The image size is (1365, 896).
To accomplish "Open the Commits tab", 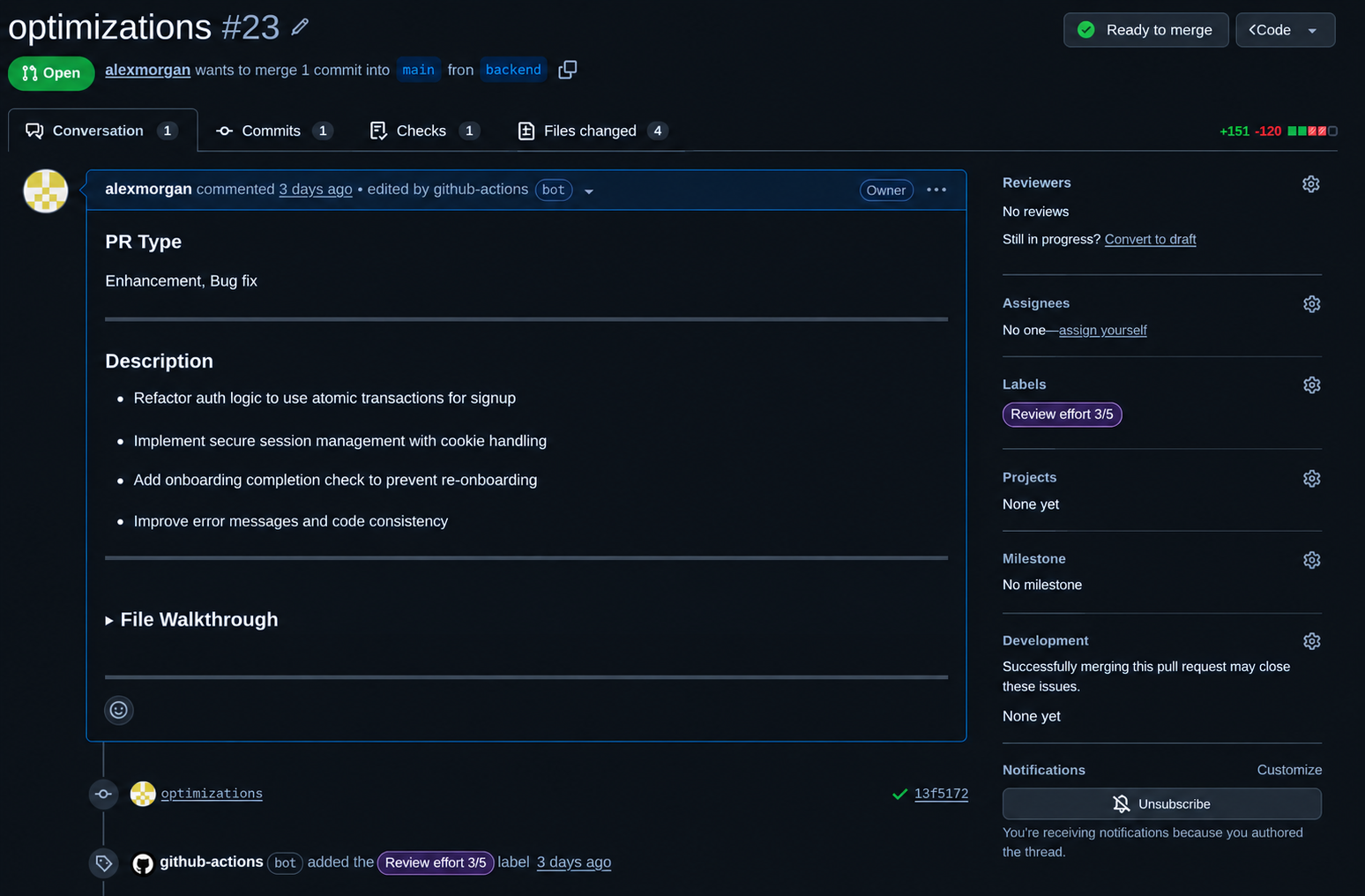I will pos(274,131).
